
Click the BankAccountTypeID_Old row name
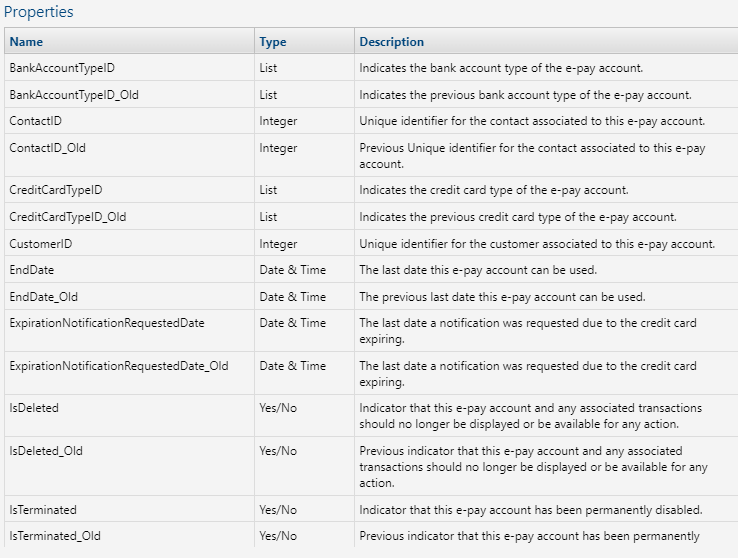[x=74, y=95]
